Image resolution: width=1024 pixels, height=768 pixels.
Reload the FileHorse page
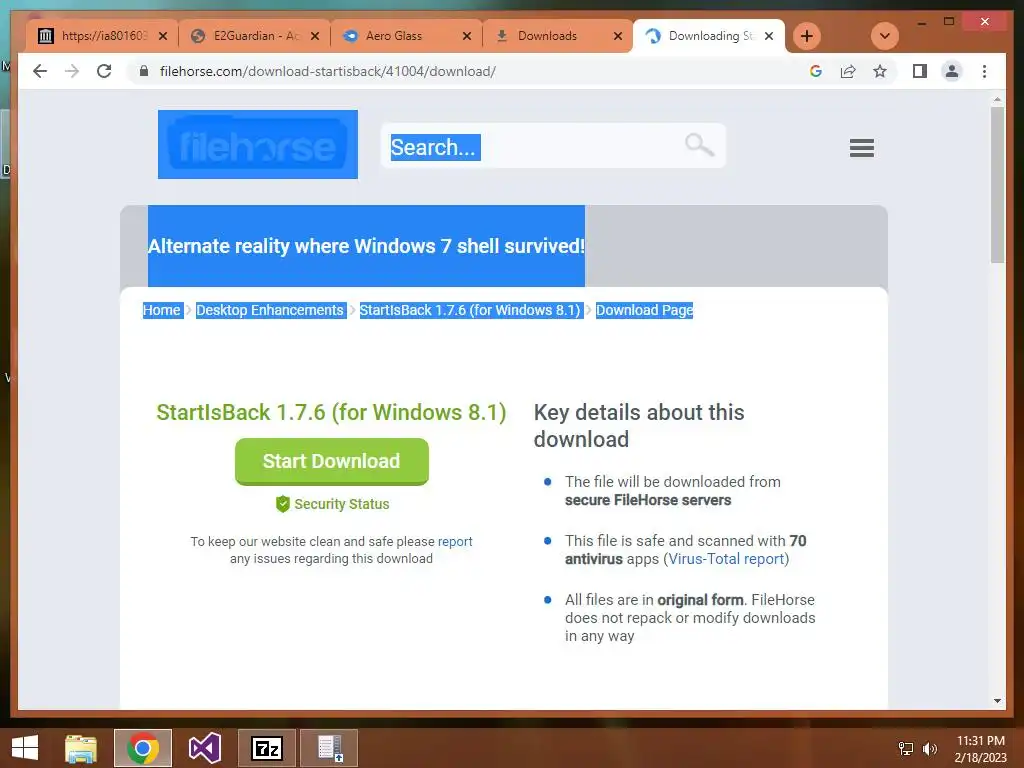click(x=104, y=71)
